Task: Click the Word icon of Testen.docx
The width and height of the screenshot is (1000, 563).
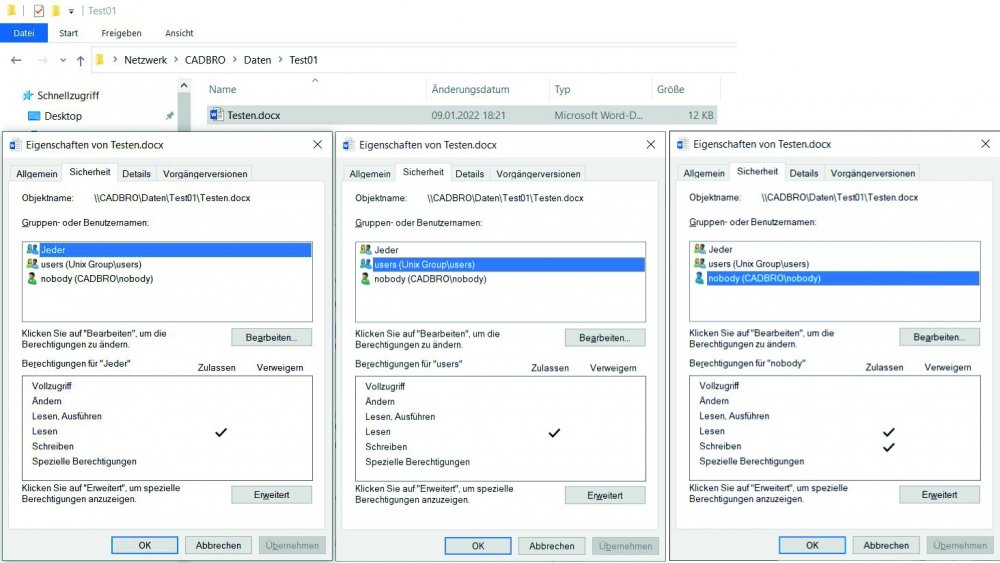Action: click(x=216, y=115)
